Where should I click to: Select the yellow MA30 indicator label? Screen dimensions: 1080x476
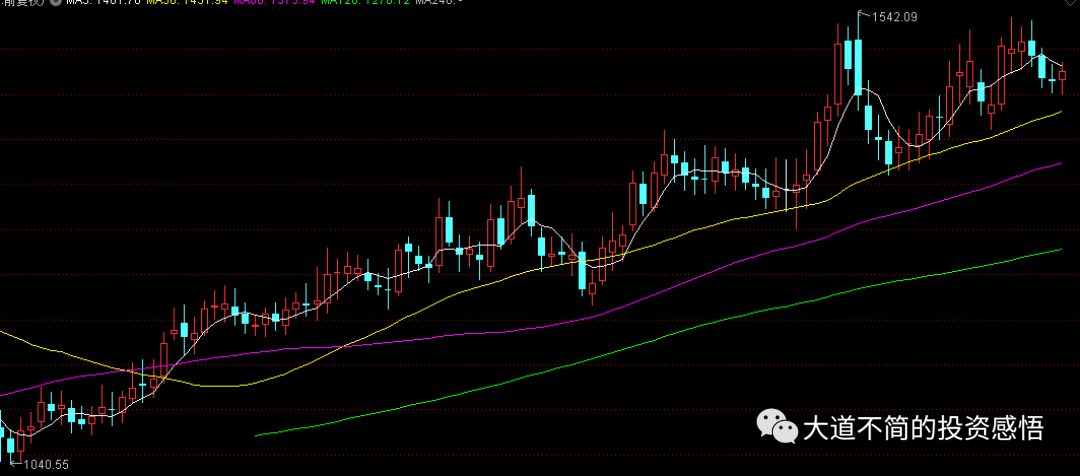[186, 2]
